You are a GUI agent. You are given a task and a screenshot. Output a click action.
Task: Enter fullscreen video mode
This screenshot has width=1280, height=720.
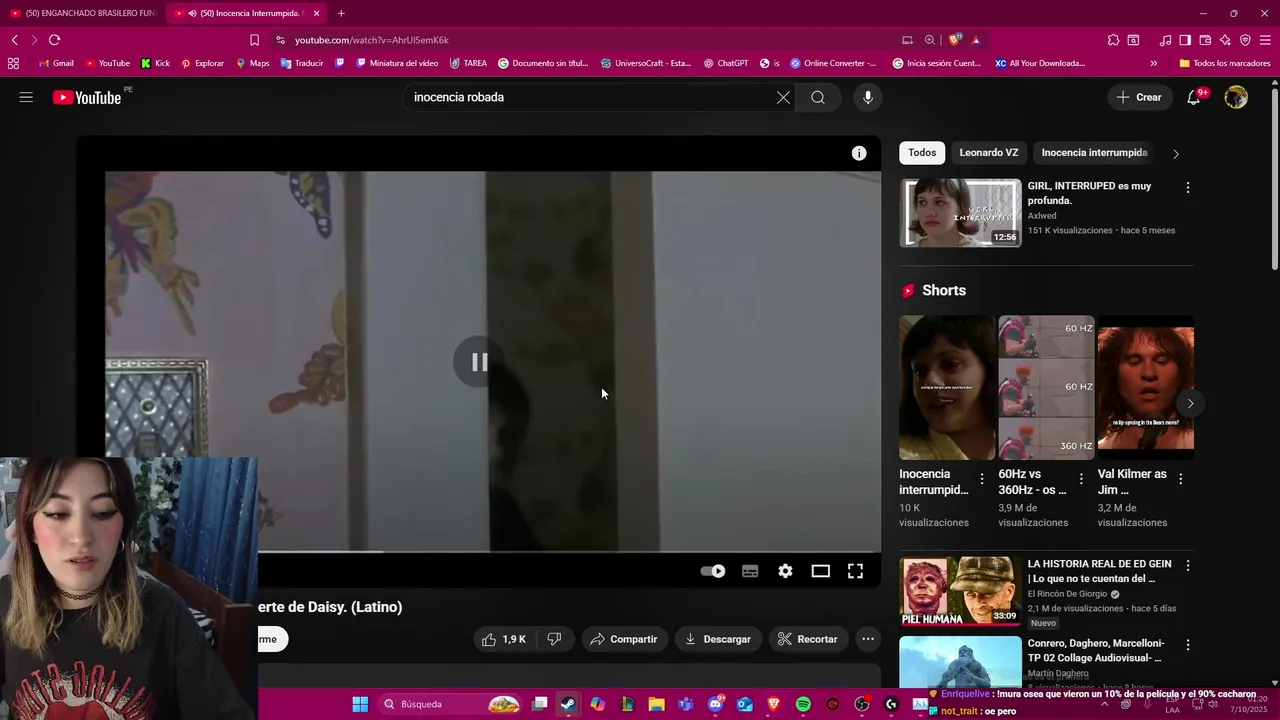856,571
